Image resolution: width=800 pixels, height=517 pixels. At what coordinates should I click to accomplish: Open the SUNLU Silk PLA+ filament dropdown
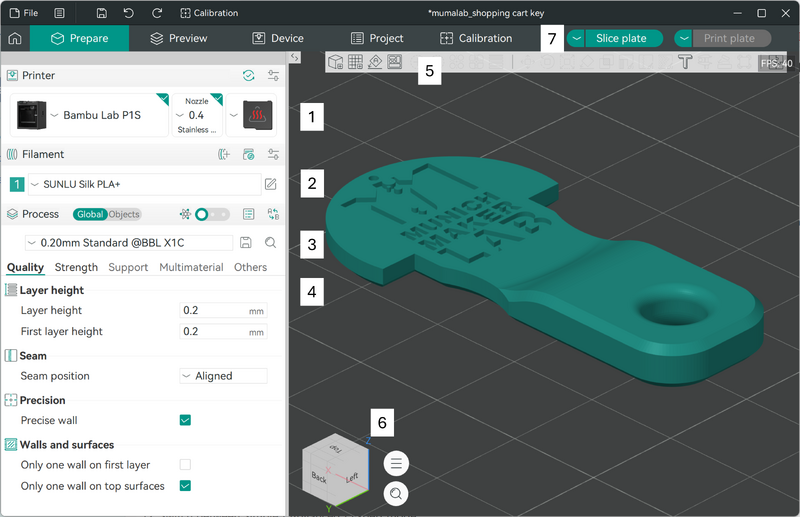144,184
